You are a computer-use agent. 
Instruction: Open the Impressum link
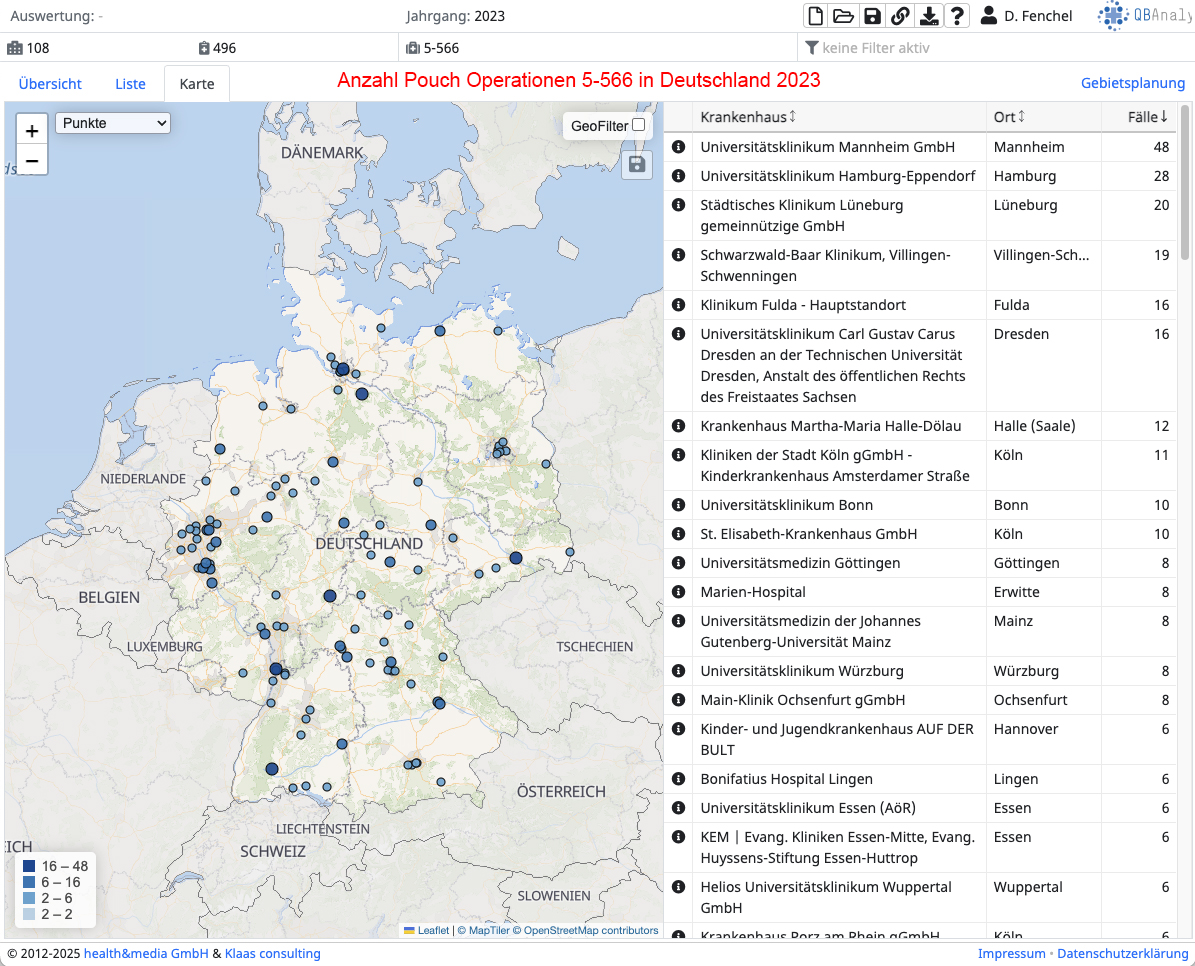click(1011, 954)
